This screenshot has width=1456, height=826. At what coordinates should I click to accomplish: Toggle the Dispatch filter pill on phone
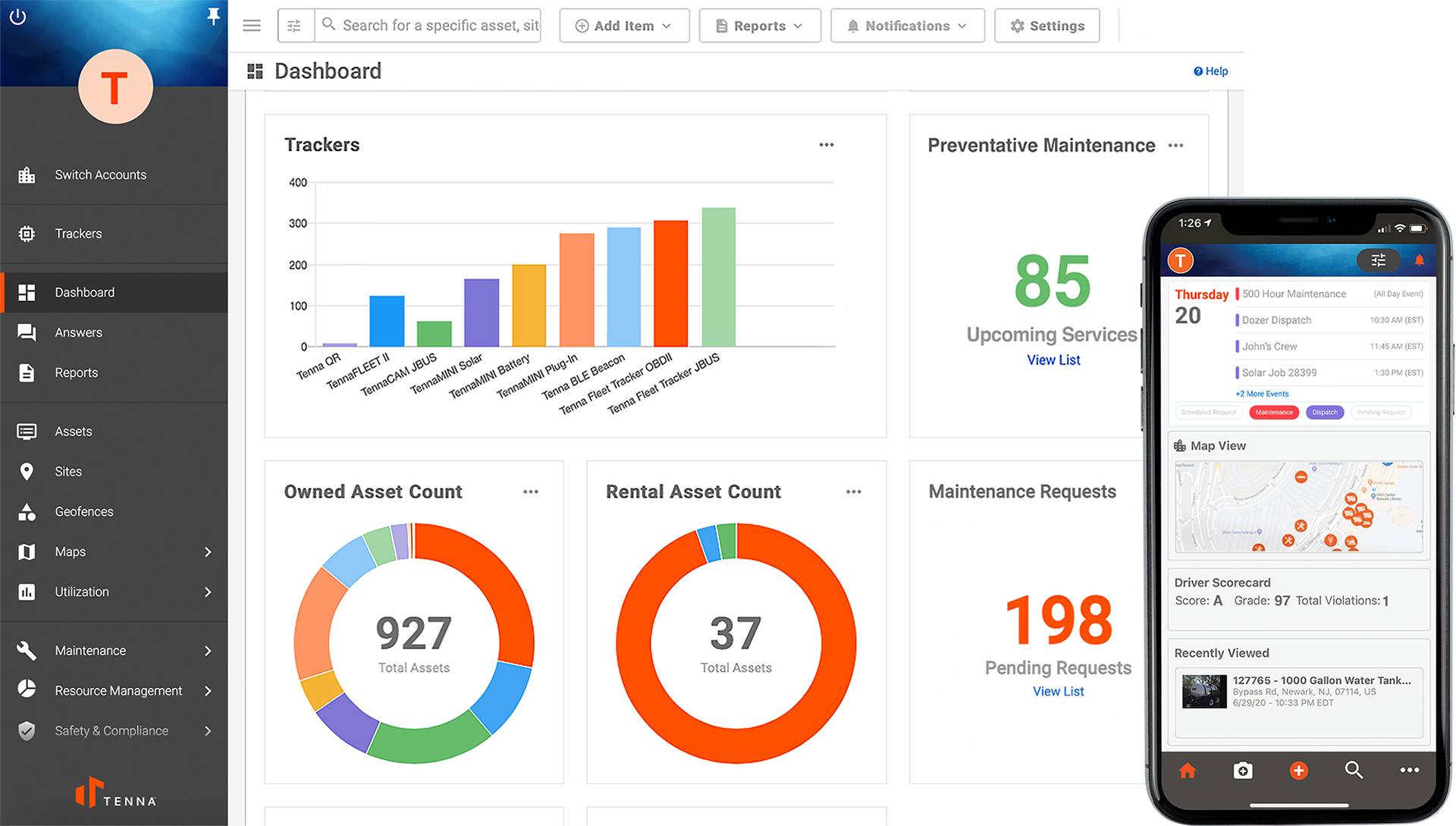tap(1325, 413)
